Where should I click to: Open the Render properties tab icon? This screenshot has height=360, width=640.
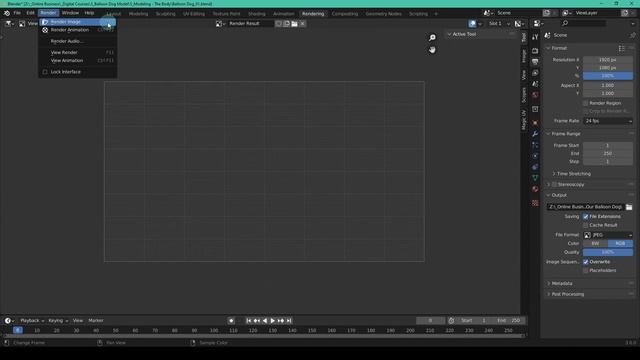(535, 51)
